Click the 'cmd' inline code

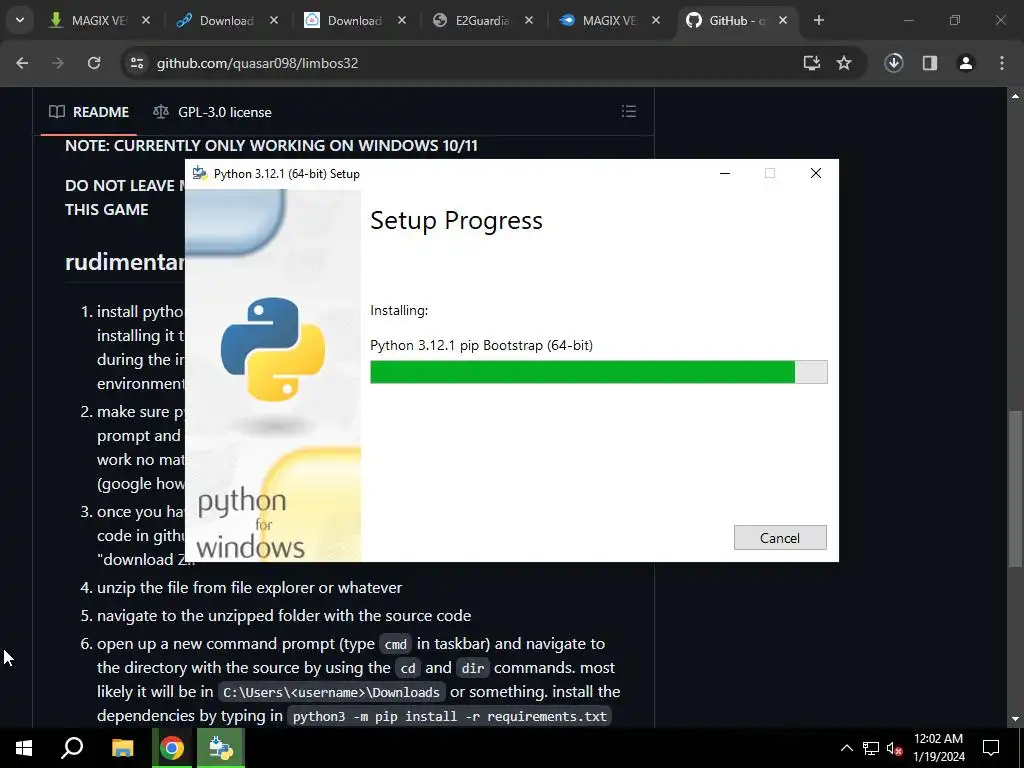point(396,645)
